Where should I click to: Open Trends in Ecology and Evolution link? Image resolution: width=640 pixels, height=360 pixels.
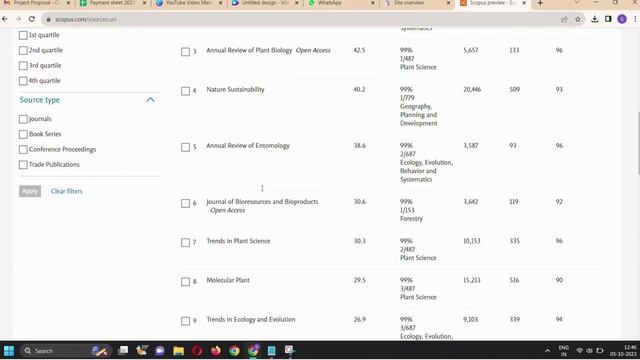coord(251,319)
